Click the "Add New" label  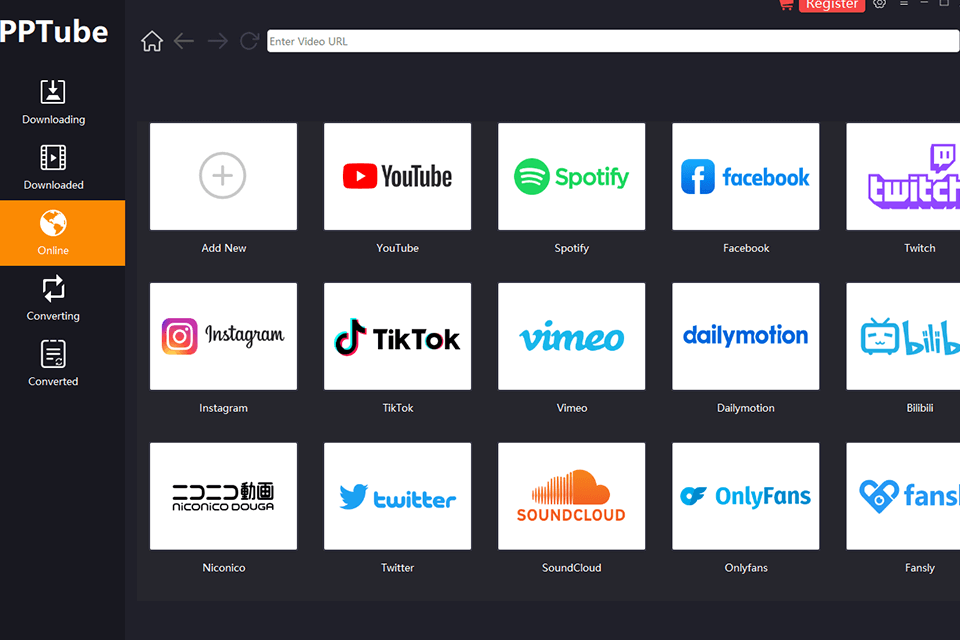[x=223, y=248]
